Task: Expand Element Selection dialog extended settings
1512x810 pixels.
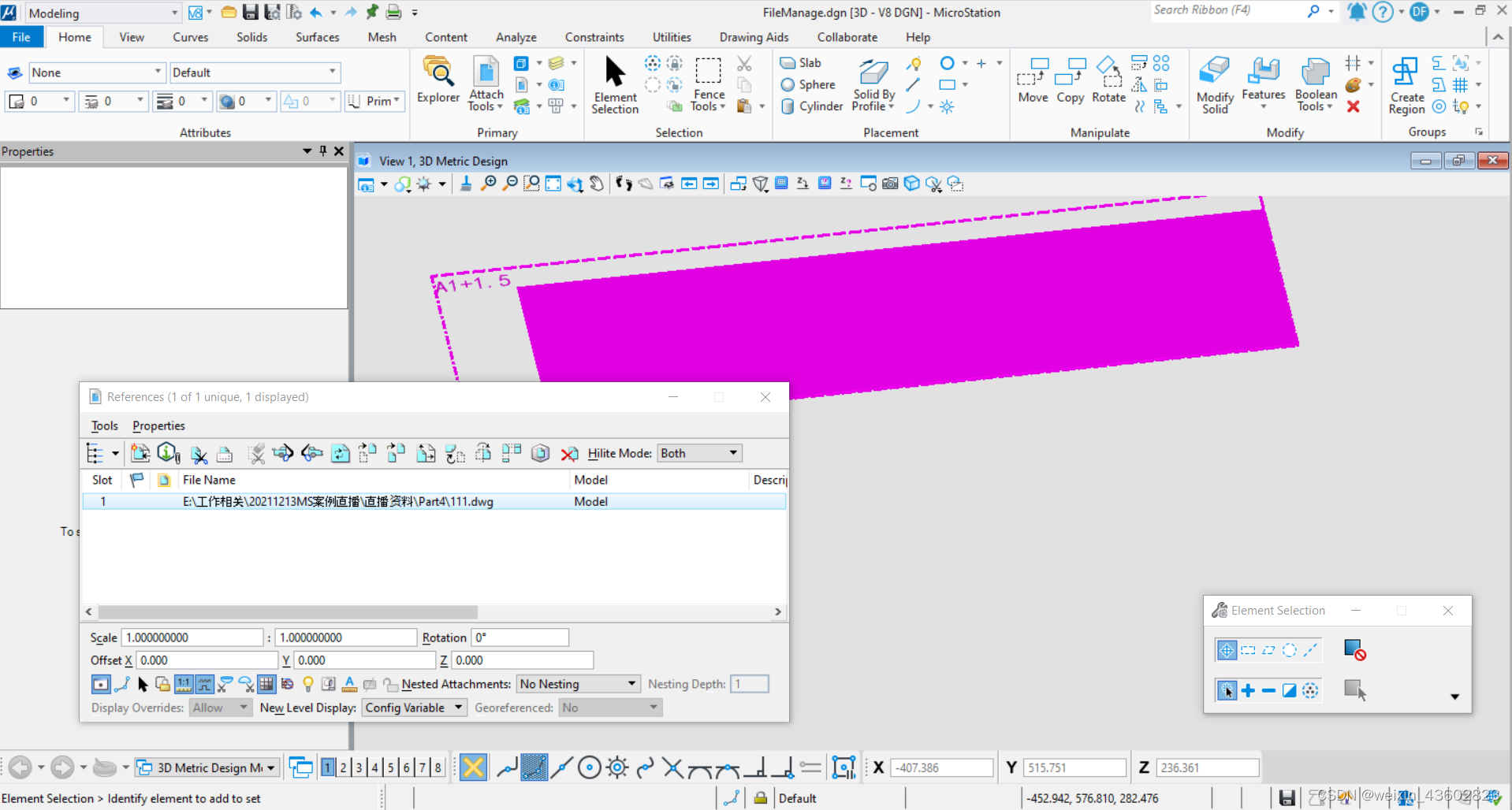Action: click(x=1454, y=697)
